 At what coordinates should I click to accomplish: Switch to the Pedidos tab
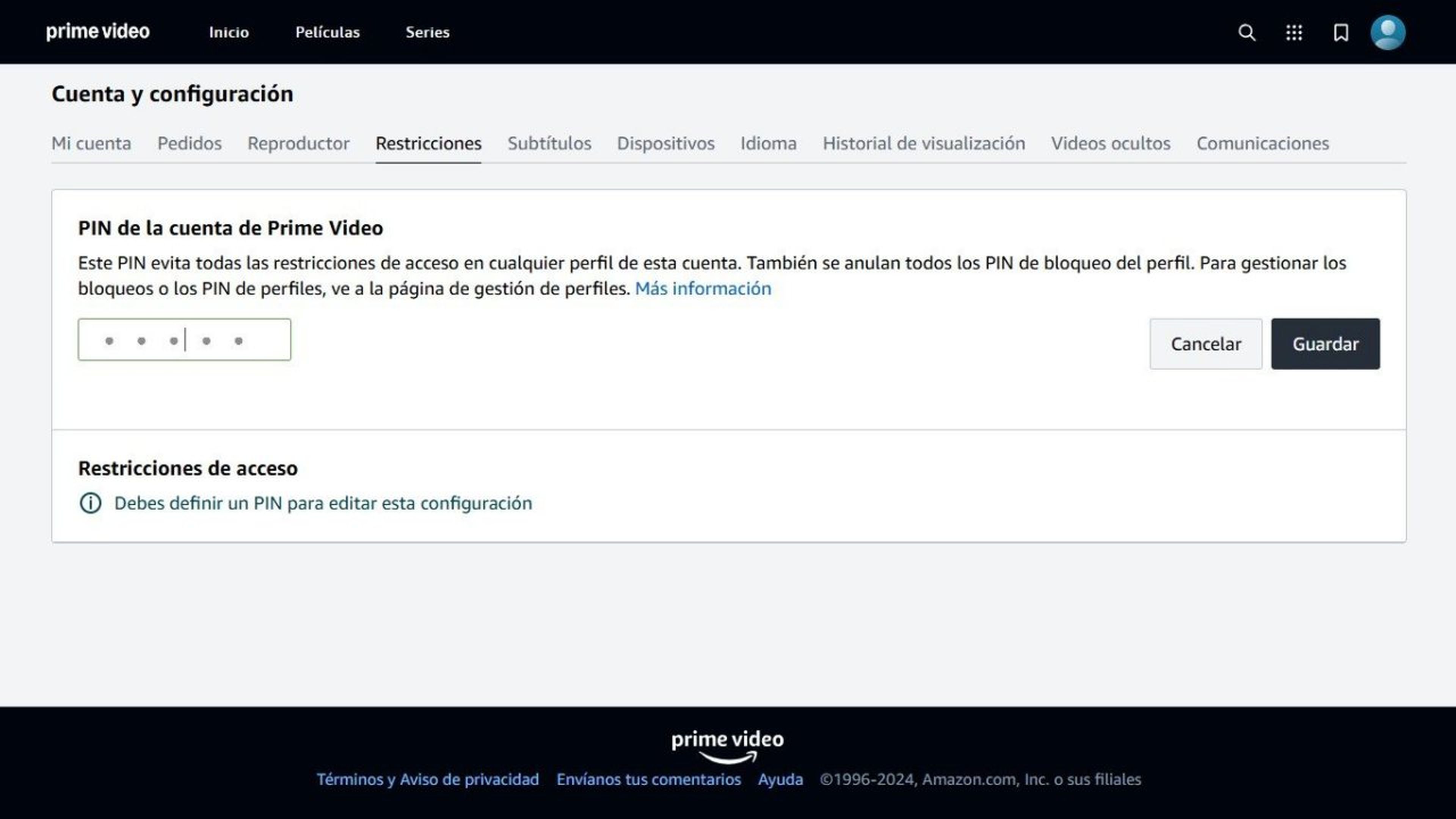(189, 144)
